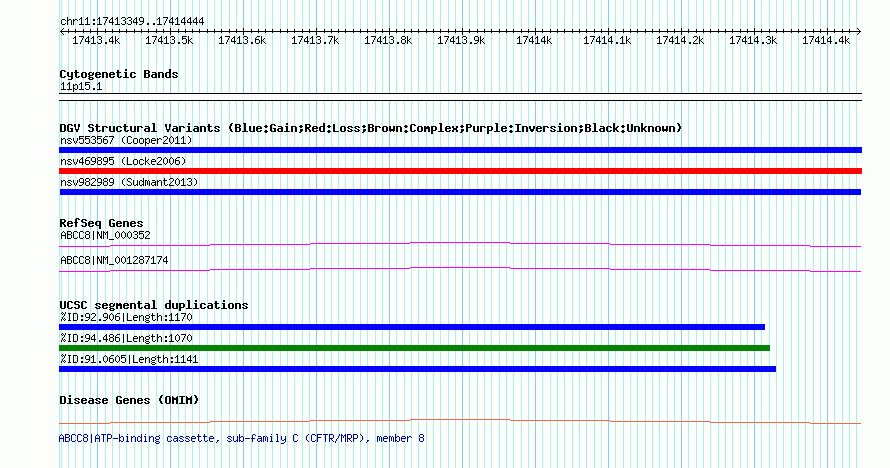Viewport: 890px width, 468px height.
Task: Click the blue gain bar for nsv982989
Action: (460, 192)
